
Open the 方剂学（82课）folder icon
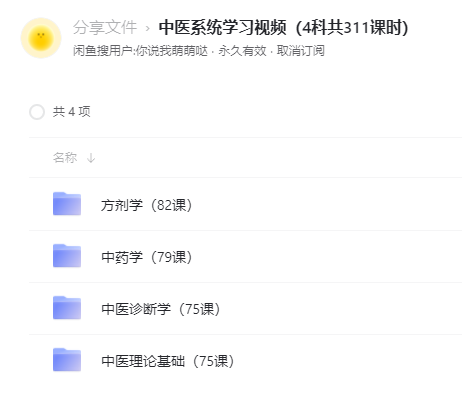tap(67, 204)
